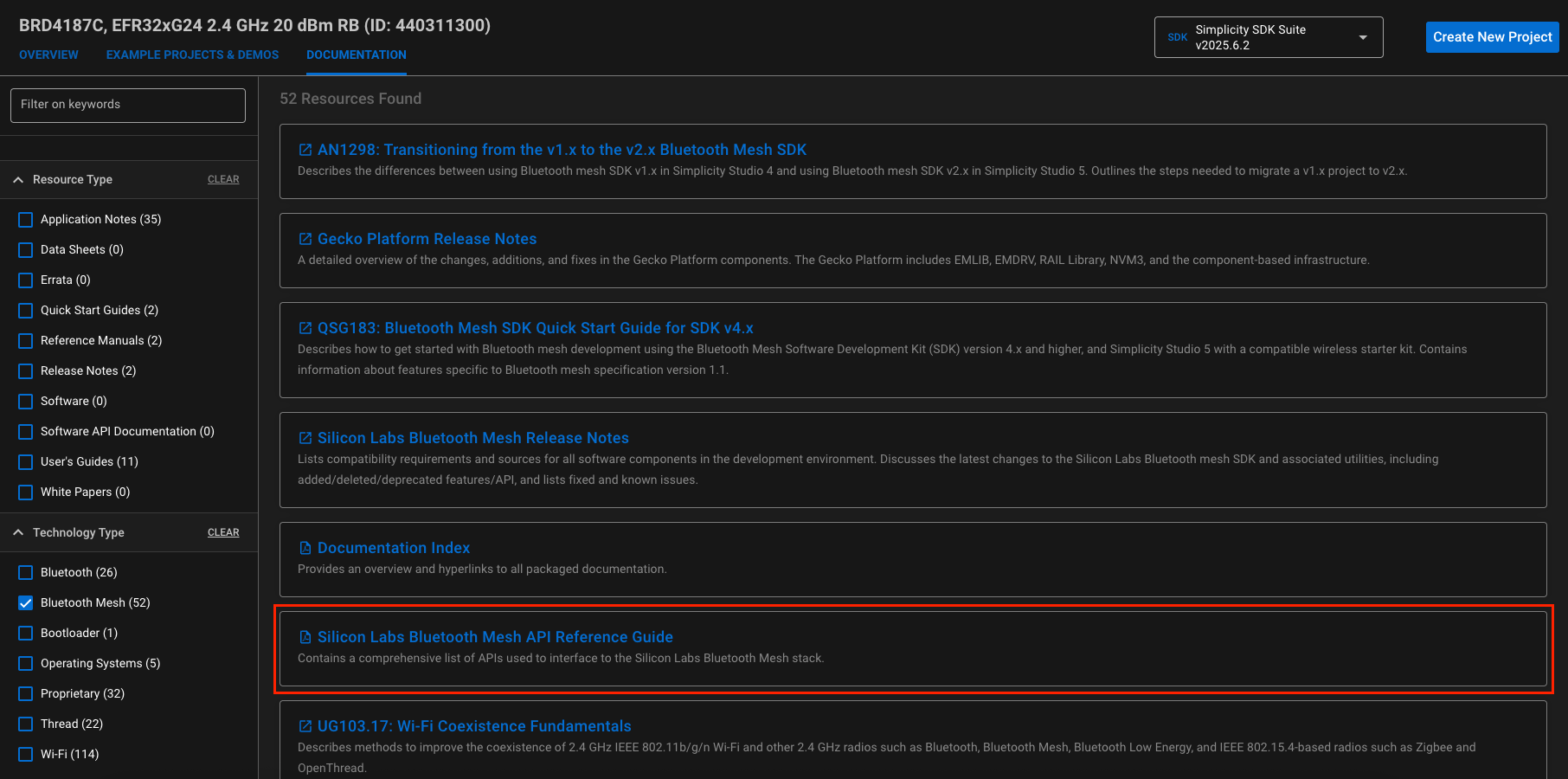This screenshot has width=1568, height=779.
Task: Click the Create New Project button
Action: pos(1492,36)
